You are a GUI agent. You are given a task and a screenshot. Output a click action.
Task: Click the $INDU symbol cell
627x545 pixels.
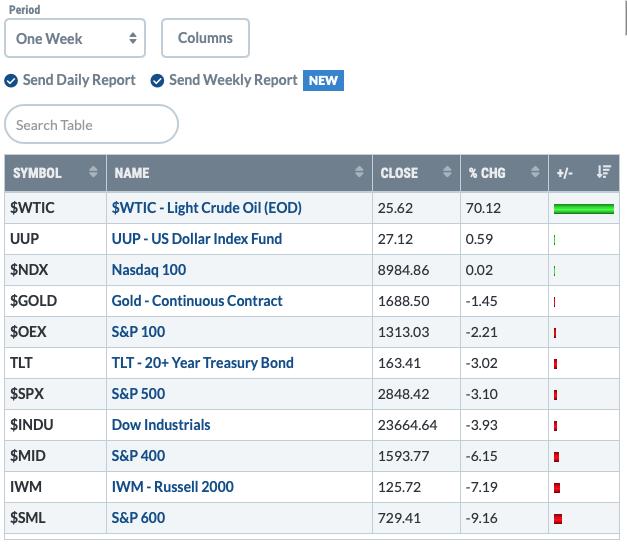[56, 425]
